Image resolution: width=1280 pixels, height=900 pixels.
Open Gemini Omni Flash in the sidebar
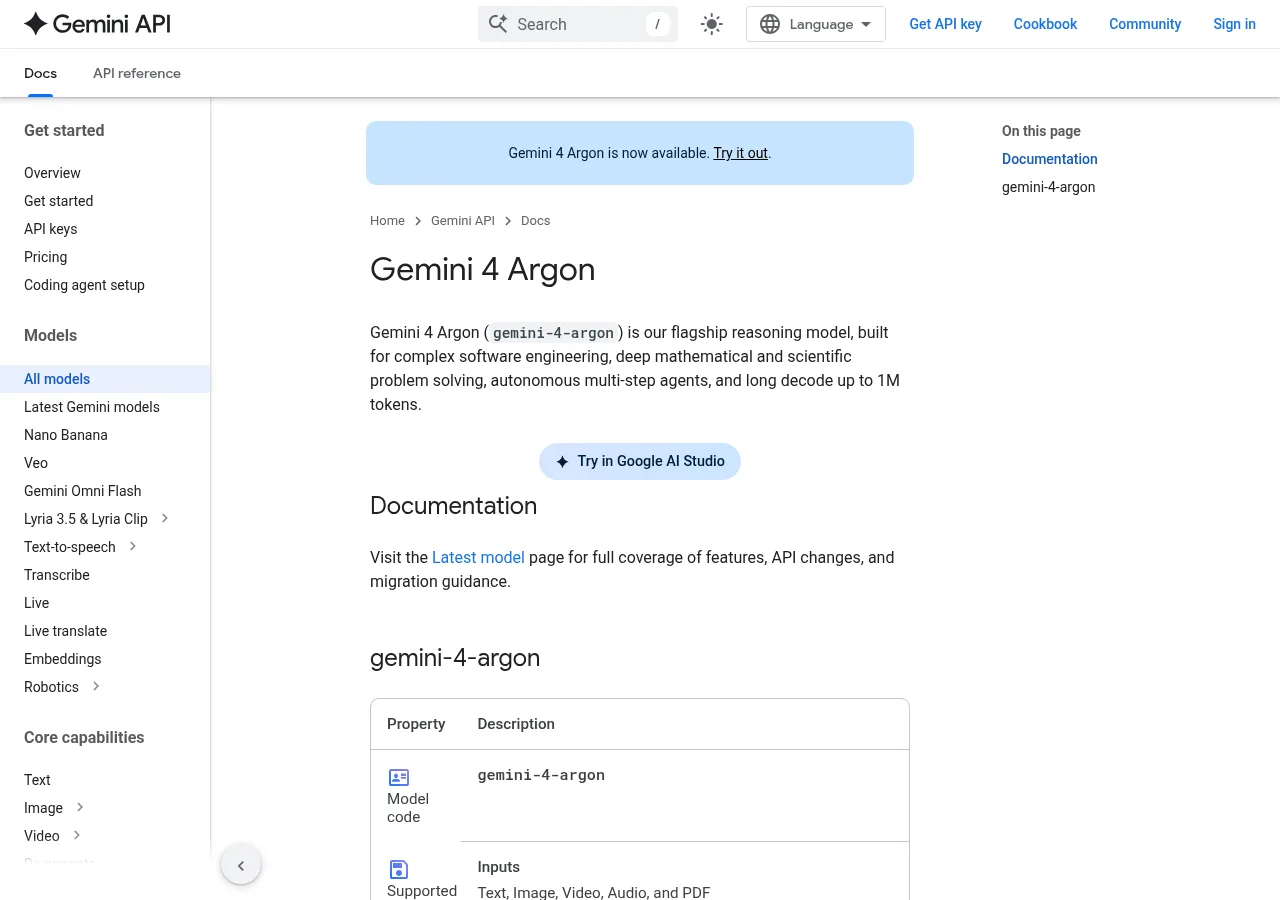82,491
